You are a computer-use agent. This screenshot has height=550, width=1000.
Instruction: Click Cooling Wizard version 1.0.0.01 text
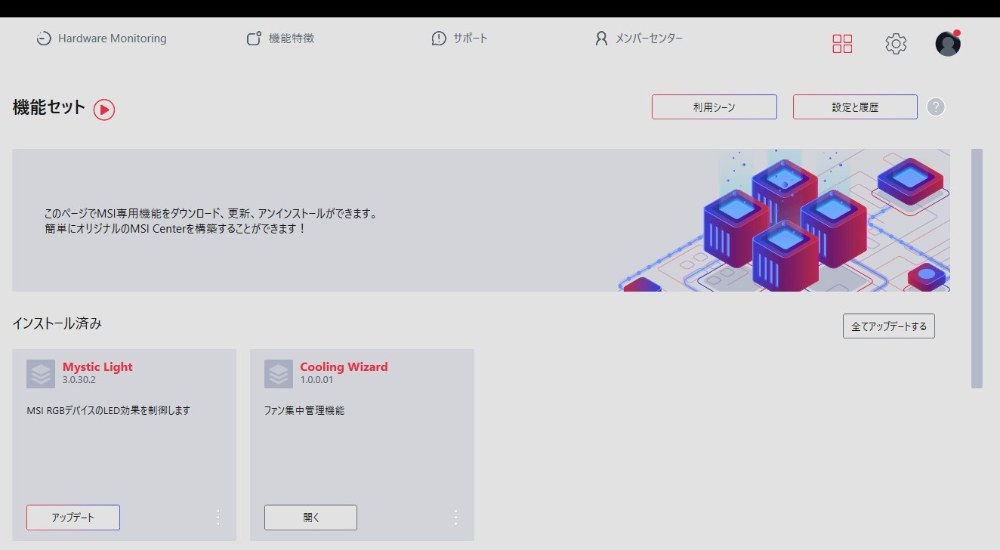(x=316, y=380)
